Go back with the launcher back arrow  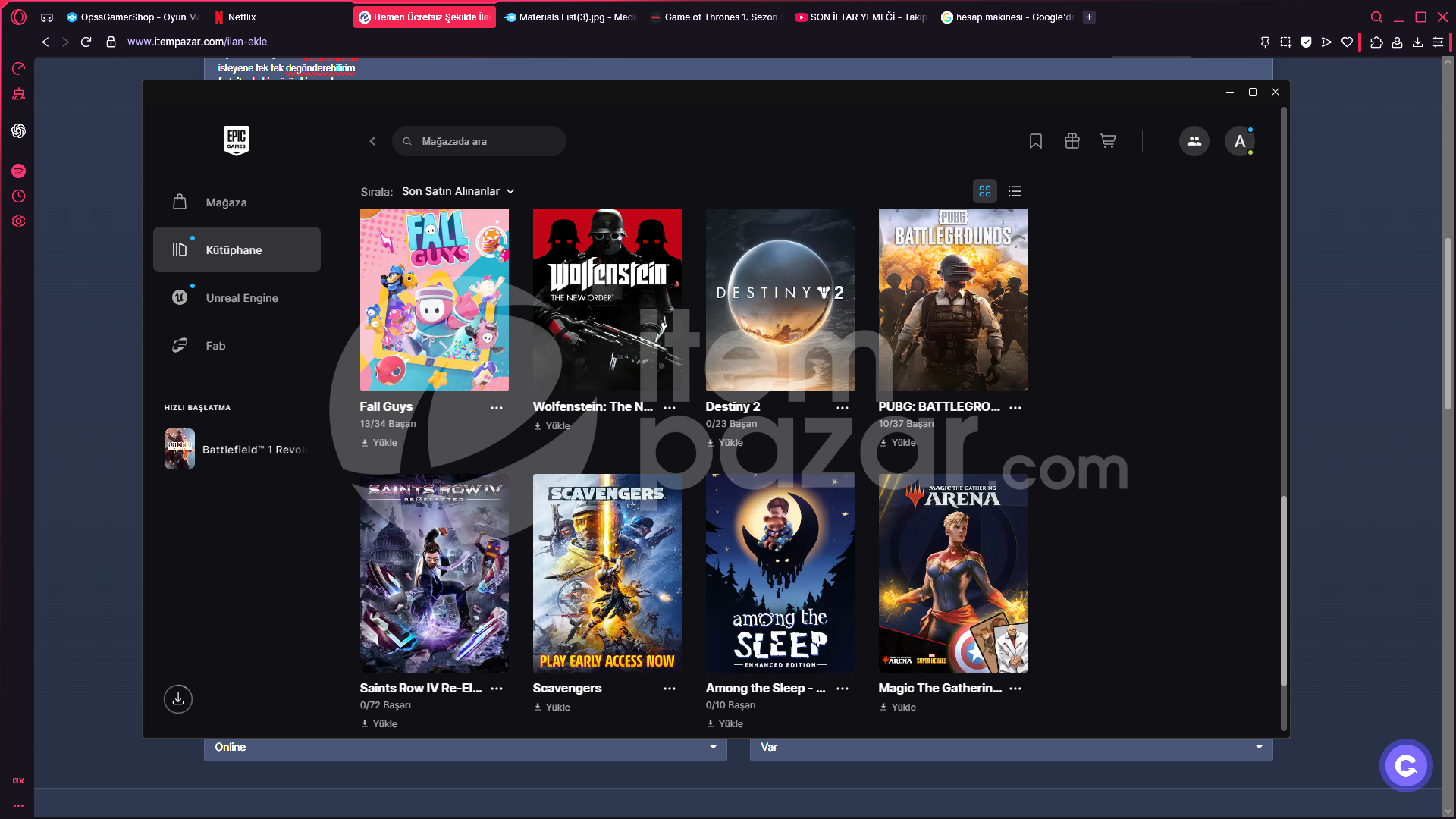[372, 141]
